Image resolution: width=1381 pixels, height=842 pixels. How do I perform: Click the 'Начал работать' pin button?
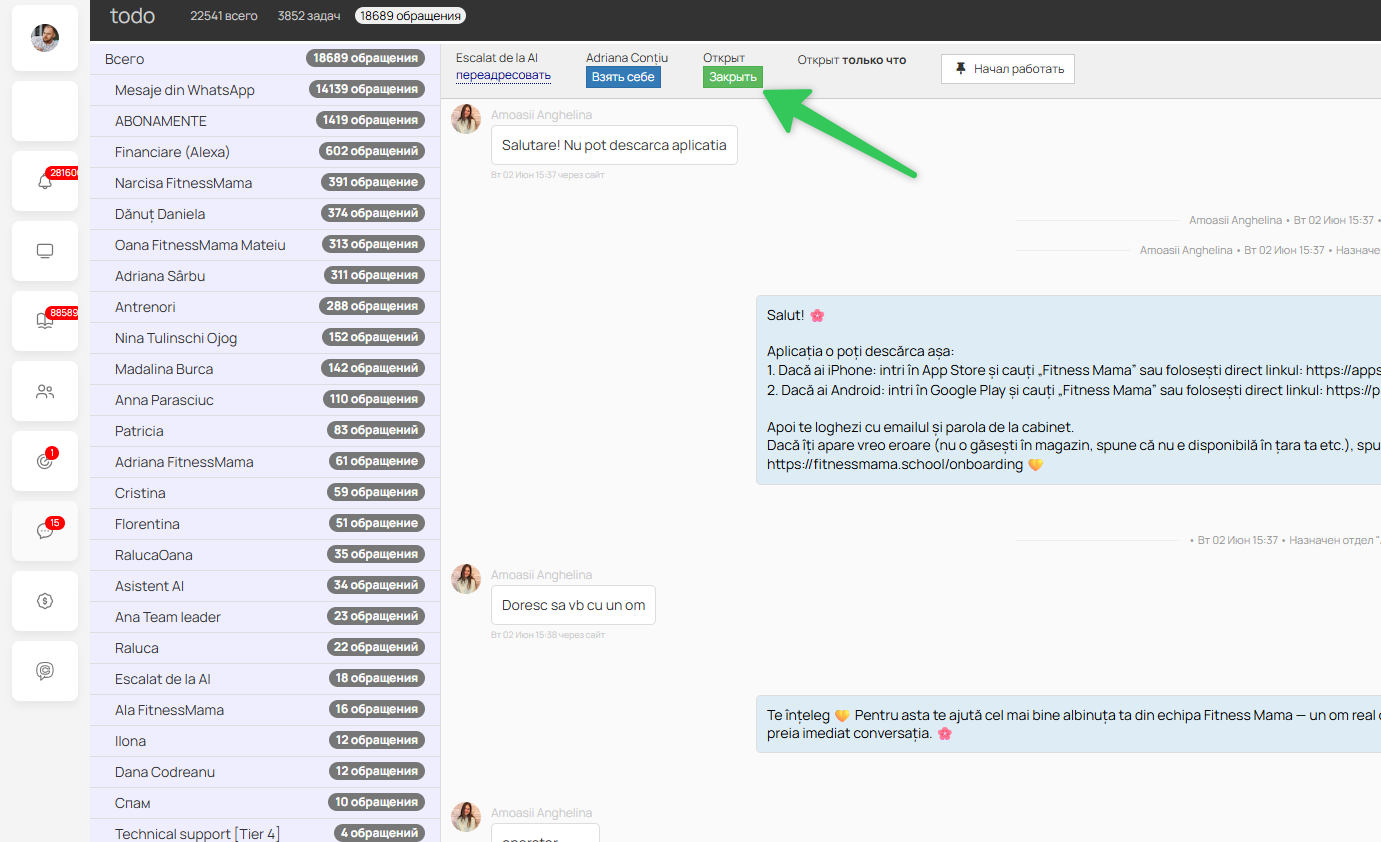[1008, 69]
